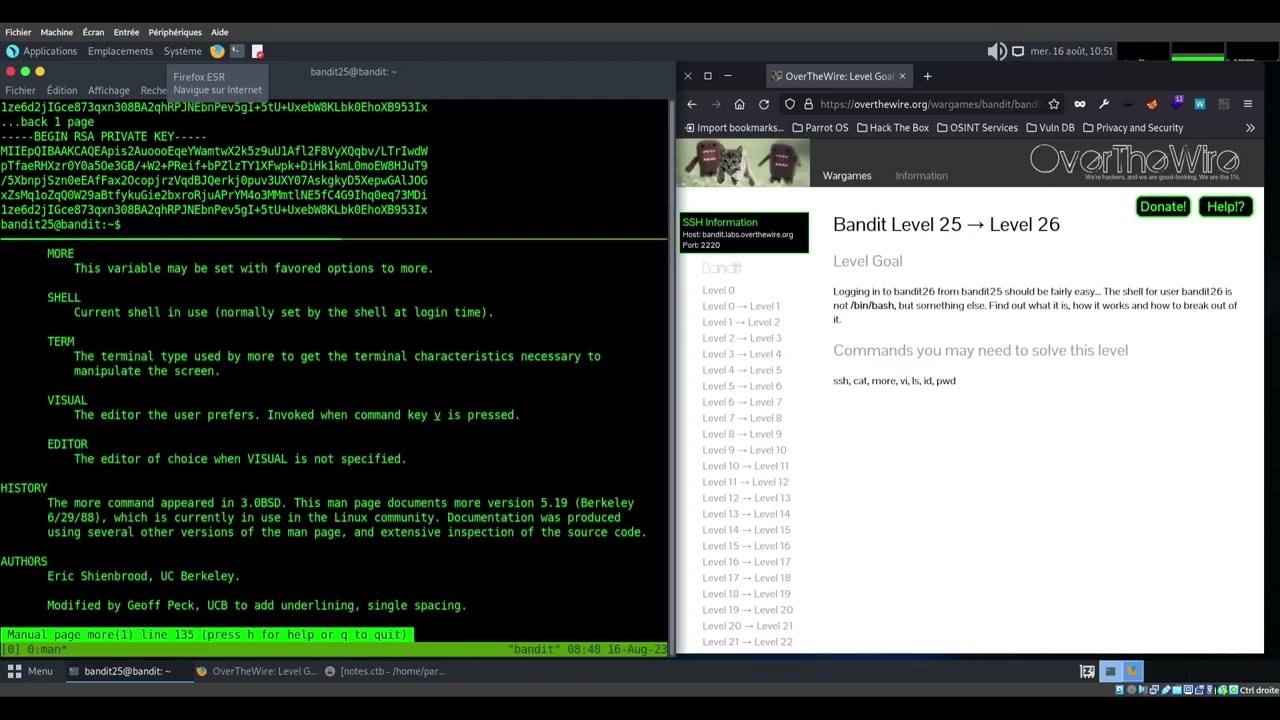
Task: Open the VirtualBox Écran menu
Action: (93, 32)
